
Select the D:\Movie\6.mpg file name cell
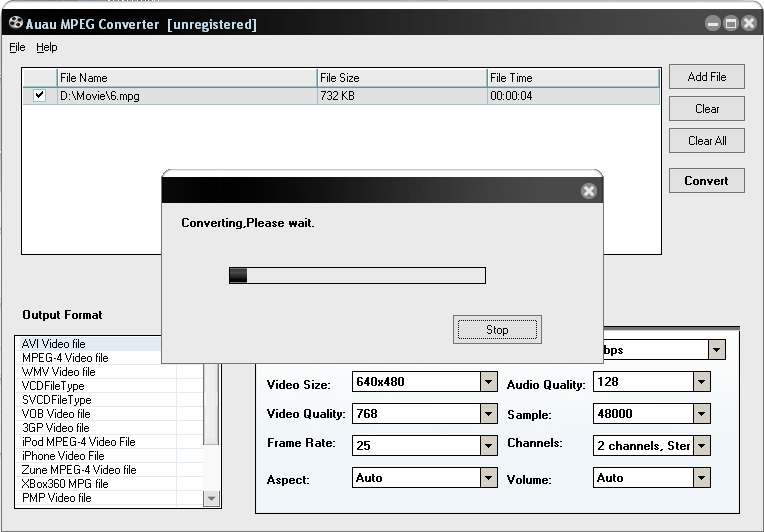(x=187, y=96)
